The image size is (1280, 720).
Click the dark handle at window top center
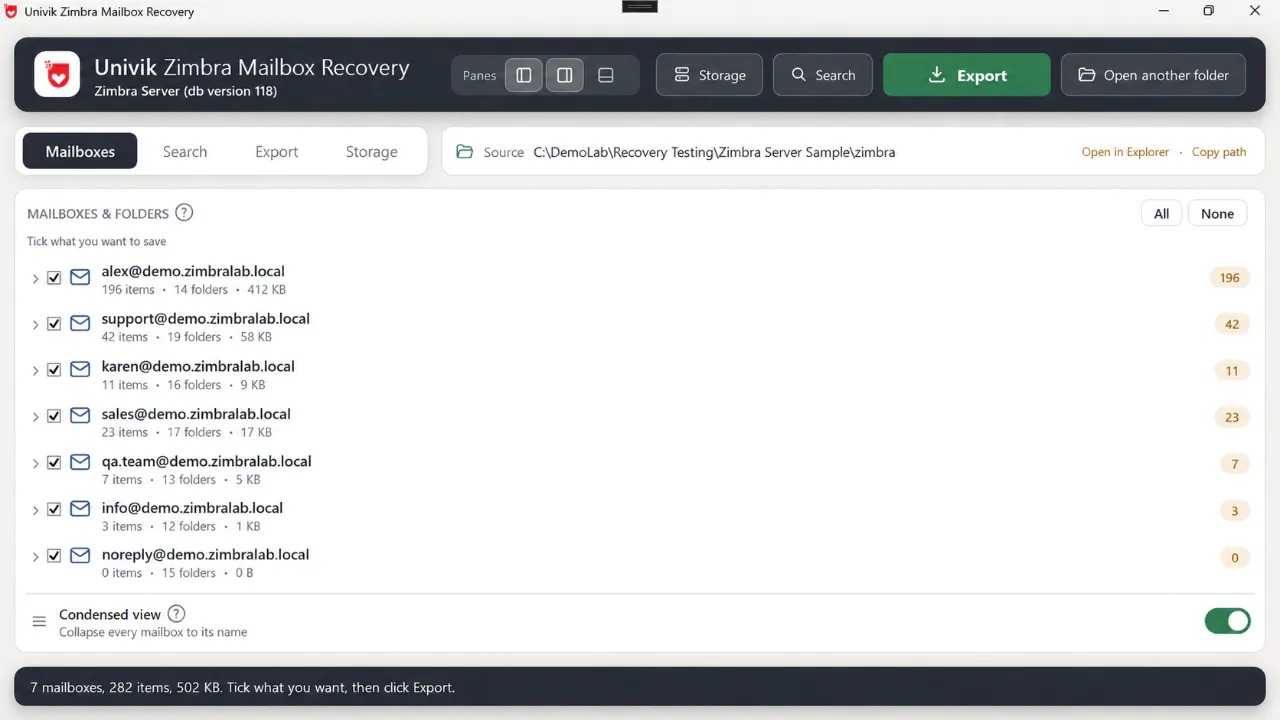pyautogui.click(x=640, y=6)
